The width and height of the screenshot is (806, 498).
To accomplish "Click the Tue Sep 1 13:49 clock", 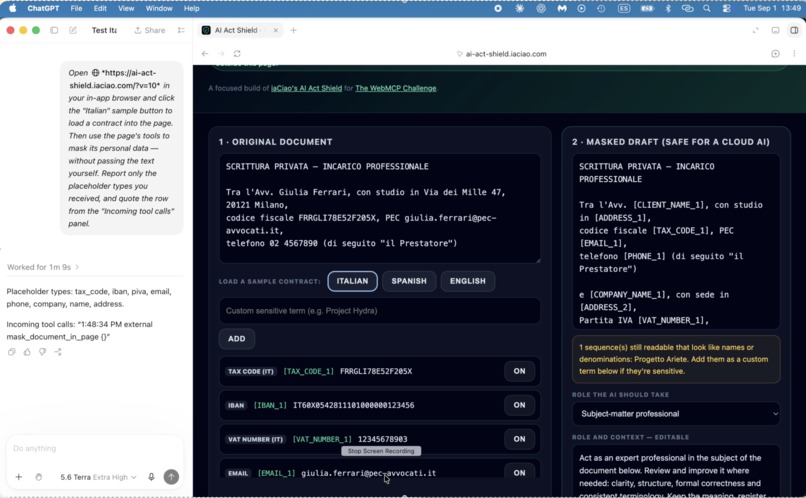I will 772,8.
